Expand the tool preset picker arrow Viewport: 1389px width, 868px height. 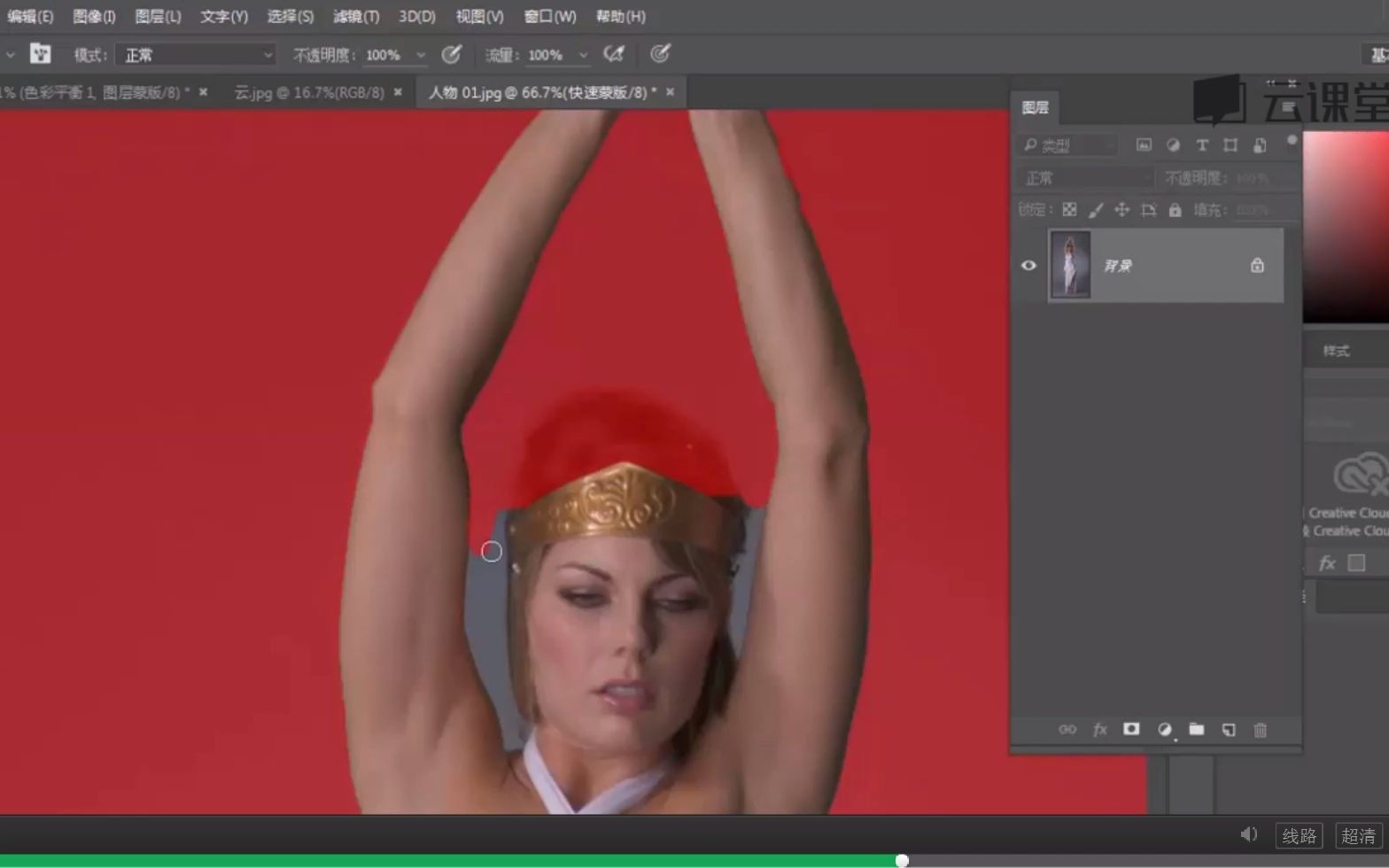click(x=10, y=55)
